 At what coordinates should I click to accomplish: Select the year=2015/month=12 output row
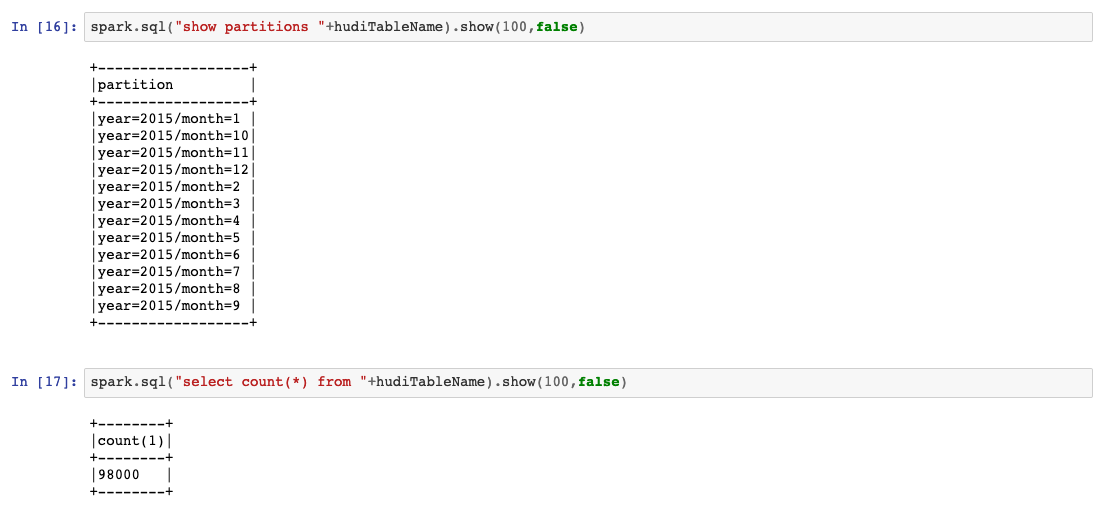tap(171, 170)
